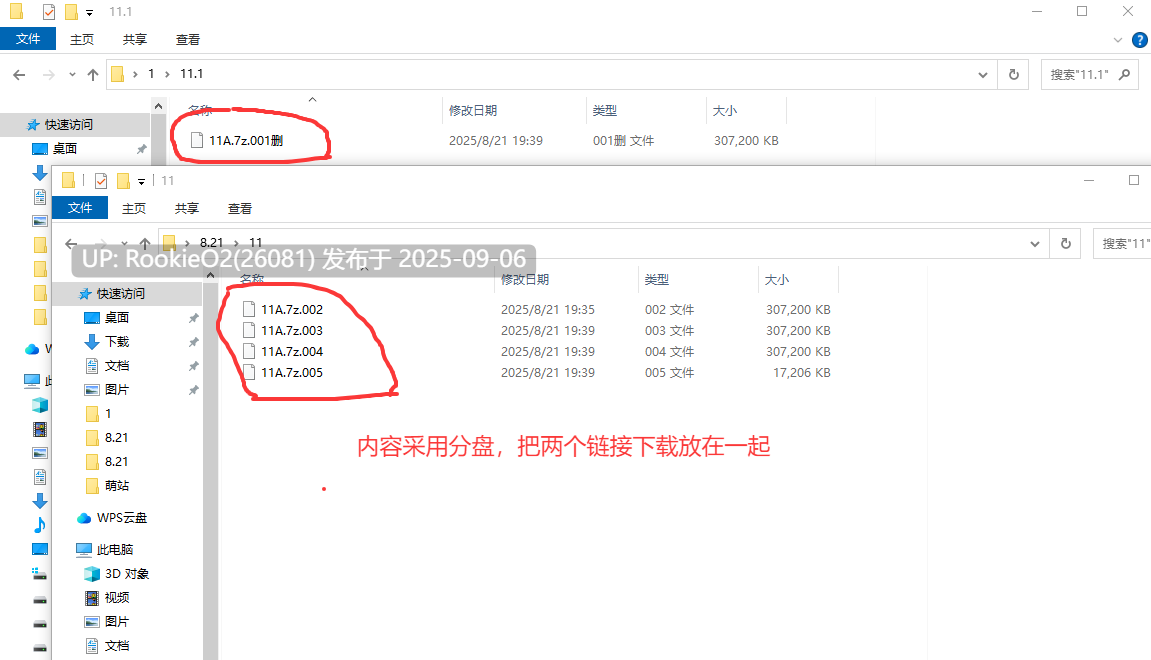Click the 搜索"11.1" search box
This screenshot has height=660, width=1151.
(1089, 75)
